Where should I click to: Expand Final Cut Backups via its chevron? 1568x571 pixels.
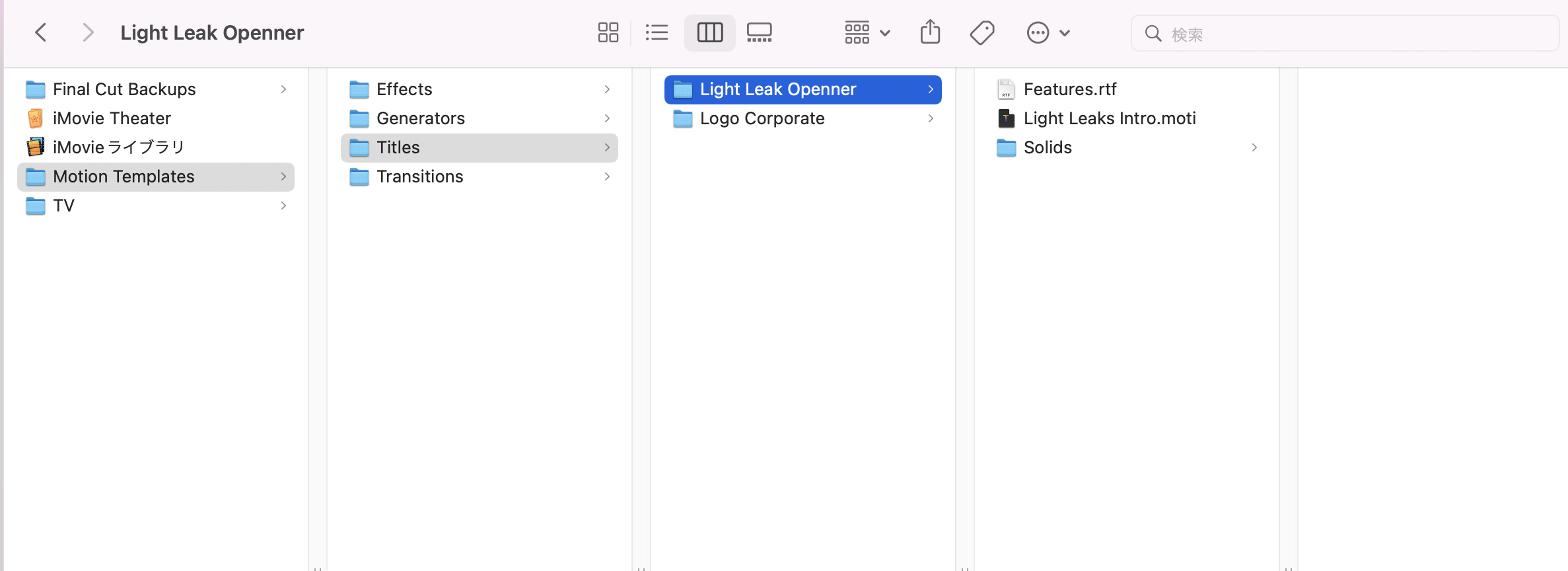coord(283,89)
